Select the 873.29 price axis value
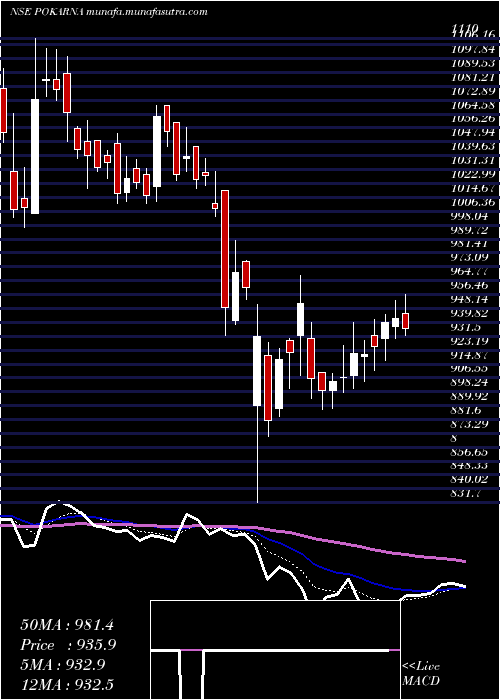Image resolution: width=500 pixels, height=700 pixels. pyautogui.click(x=471, y=424)
